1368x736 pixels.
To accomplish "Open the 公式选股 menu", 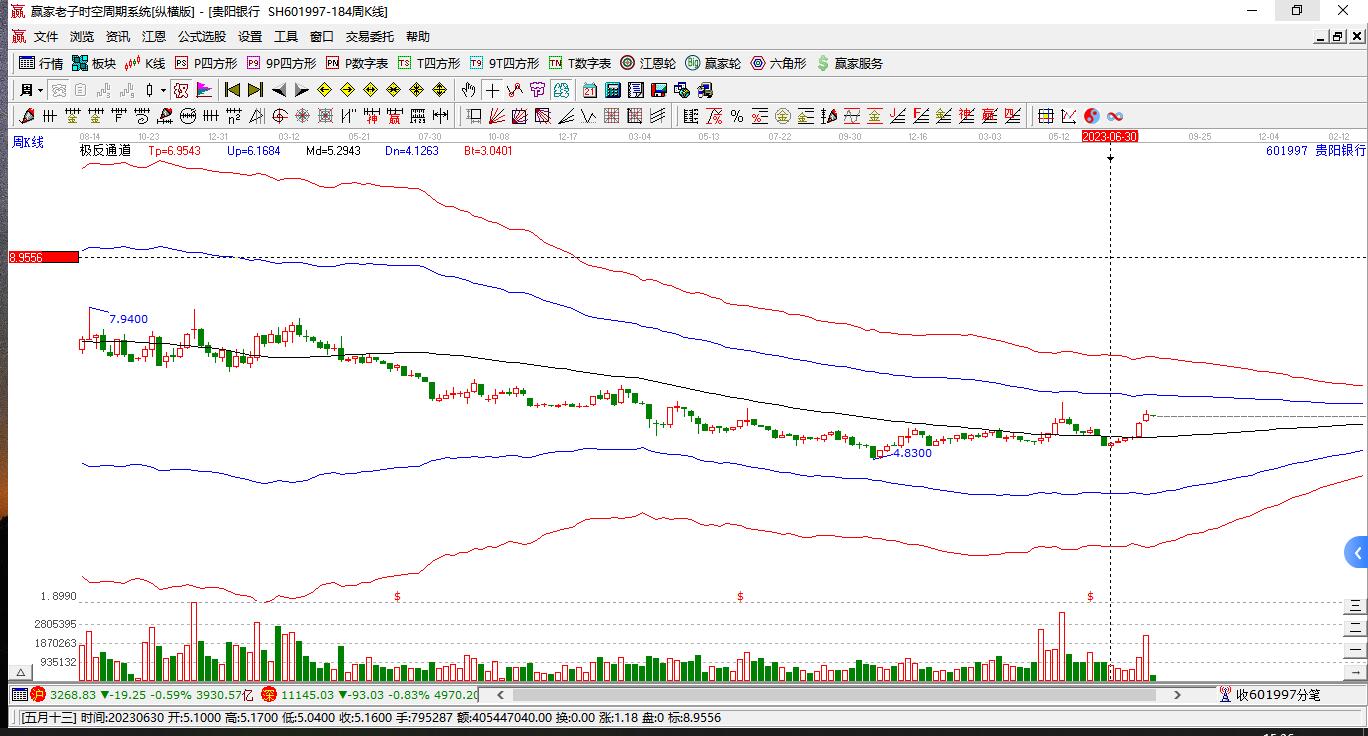I will 202,37.
